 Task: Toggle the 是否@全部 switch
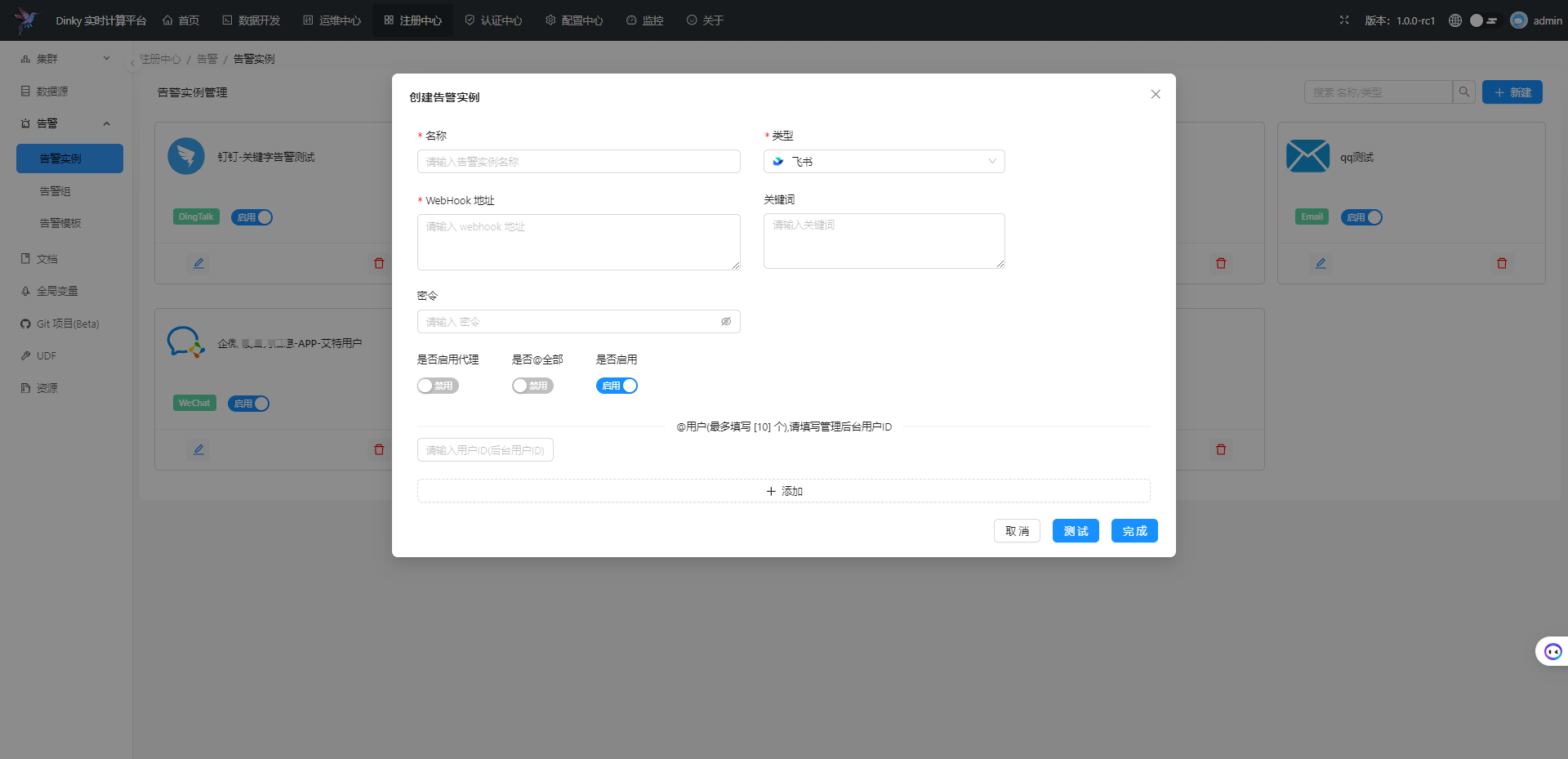pyautogui.click(x=532, y=386)
